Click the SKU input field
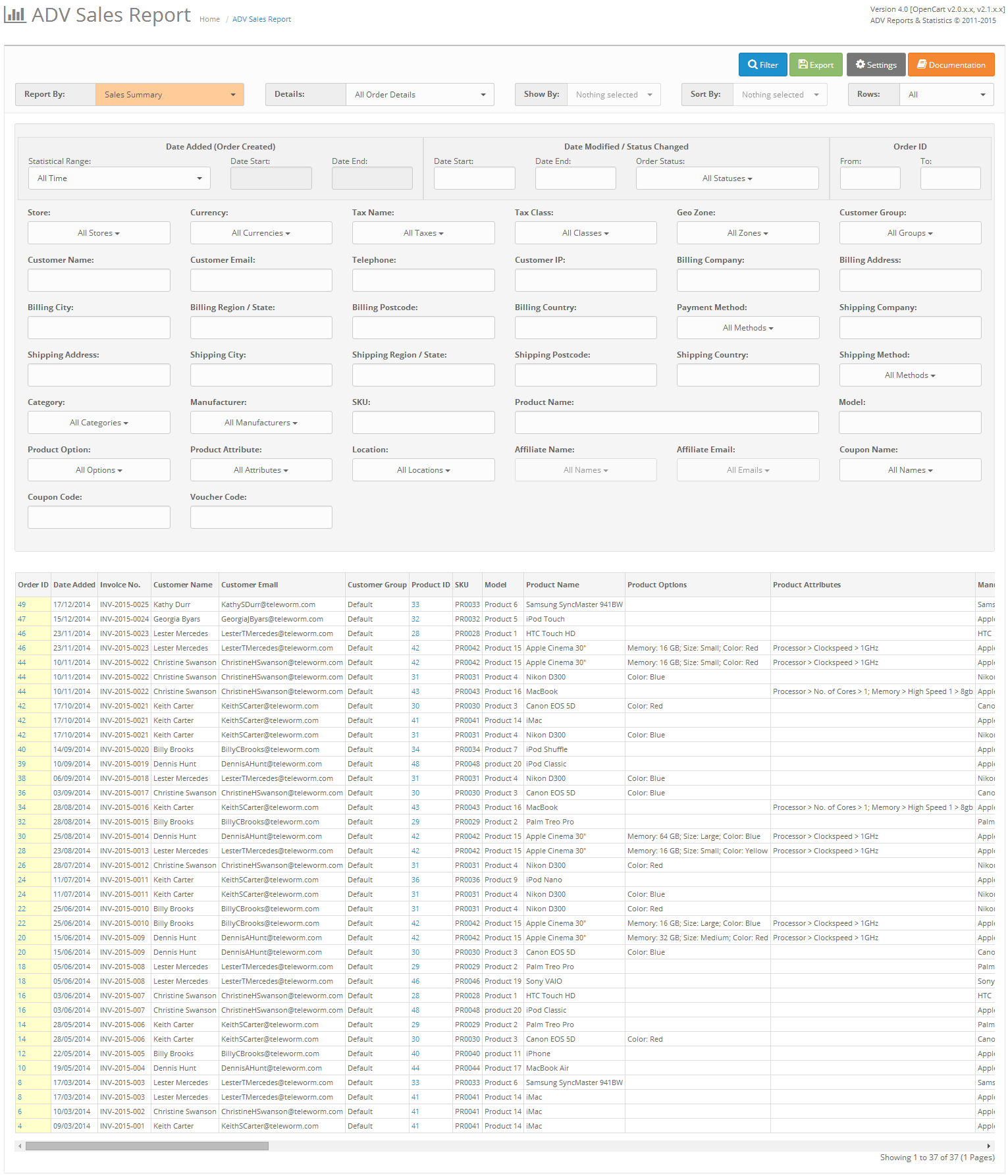Screen dimensions: 1008x1176 pos(423,422)
